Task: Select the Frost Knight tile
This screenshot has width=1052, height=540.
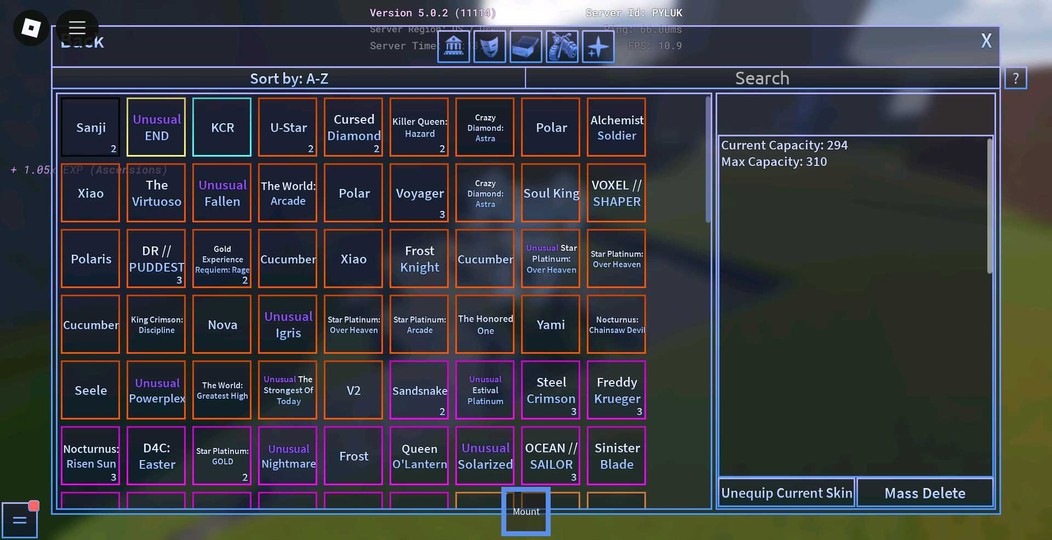Action: pos(419,259)
